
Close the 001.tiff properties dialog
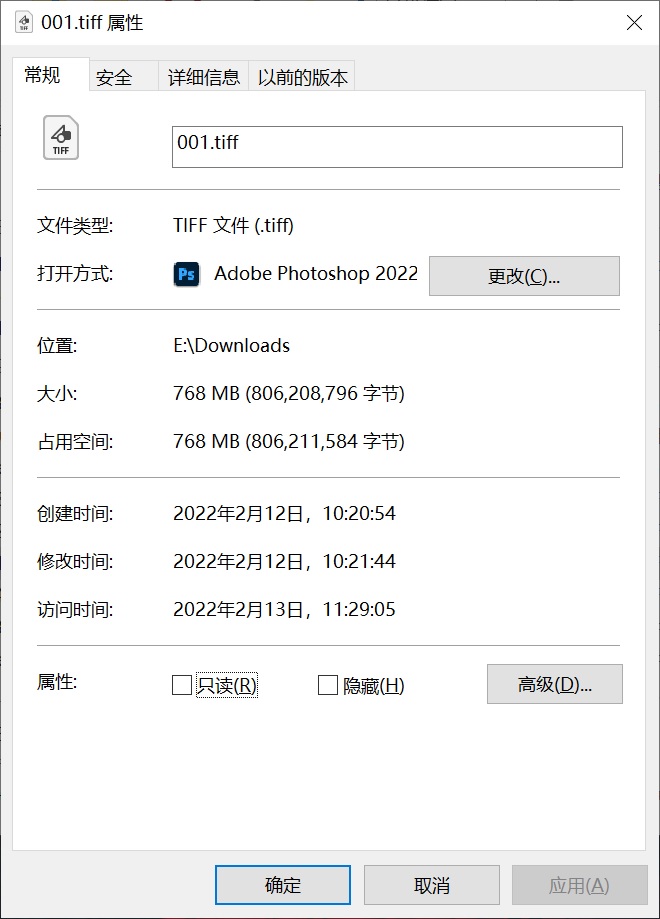(x=634, y=23)
